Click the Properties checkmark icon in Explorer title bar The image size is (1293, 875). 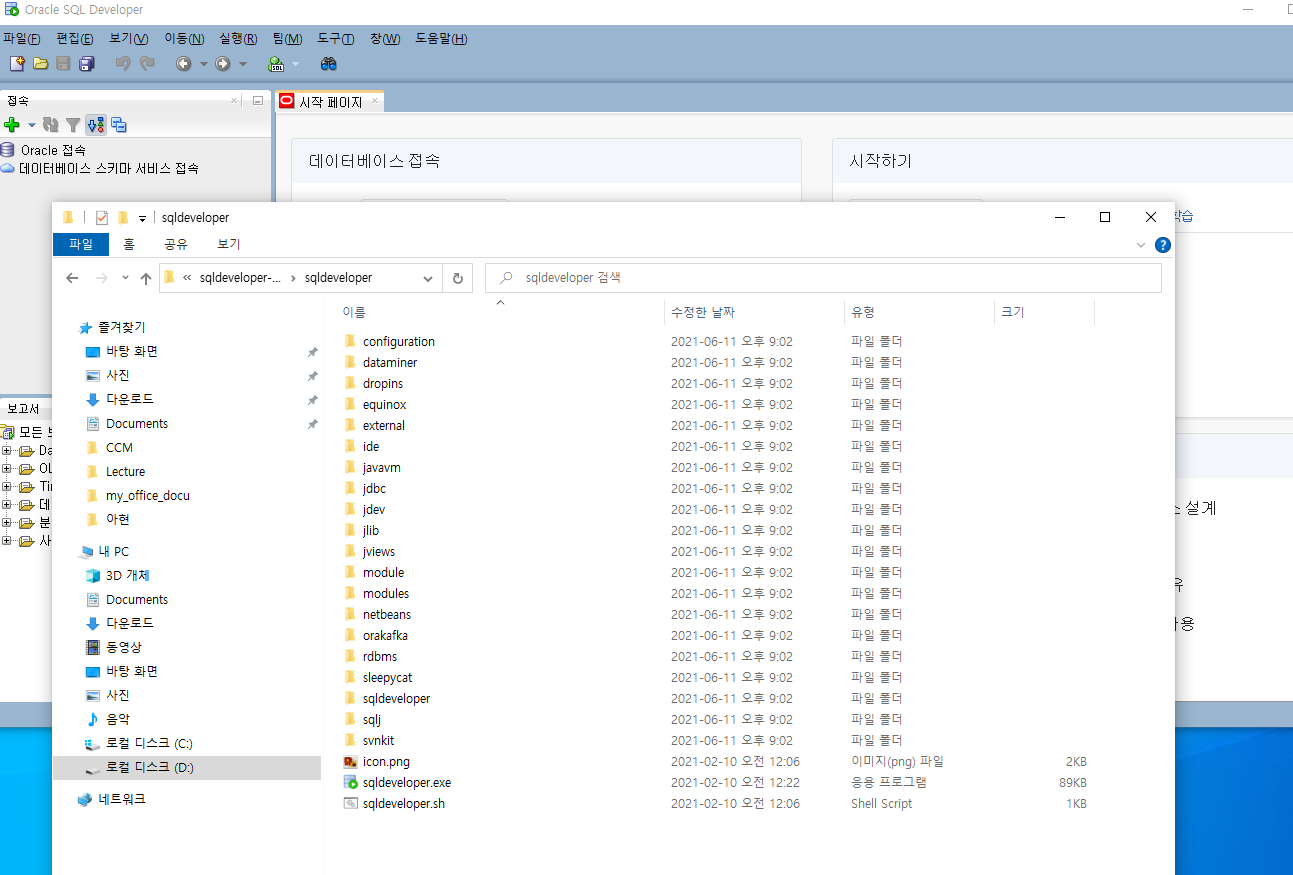click(x=102, y=217)
